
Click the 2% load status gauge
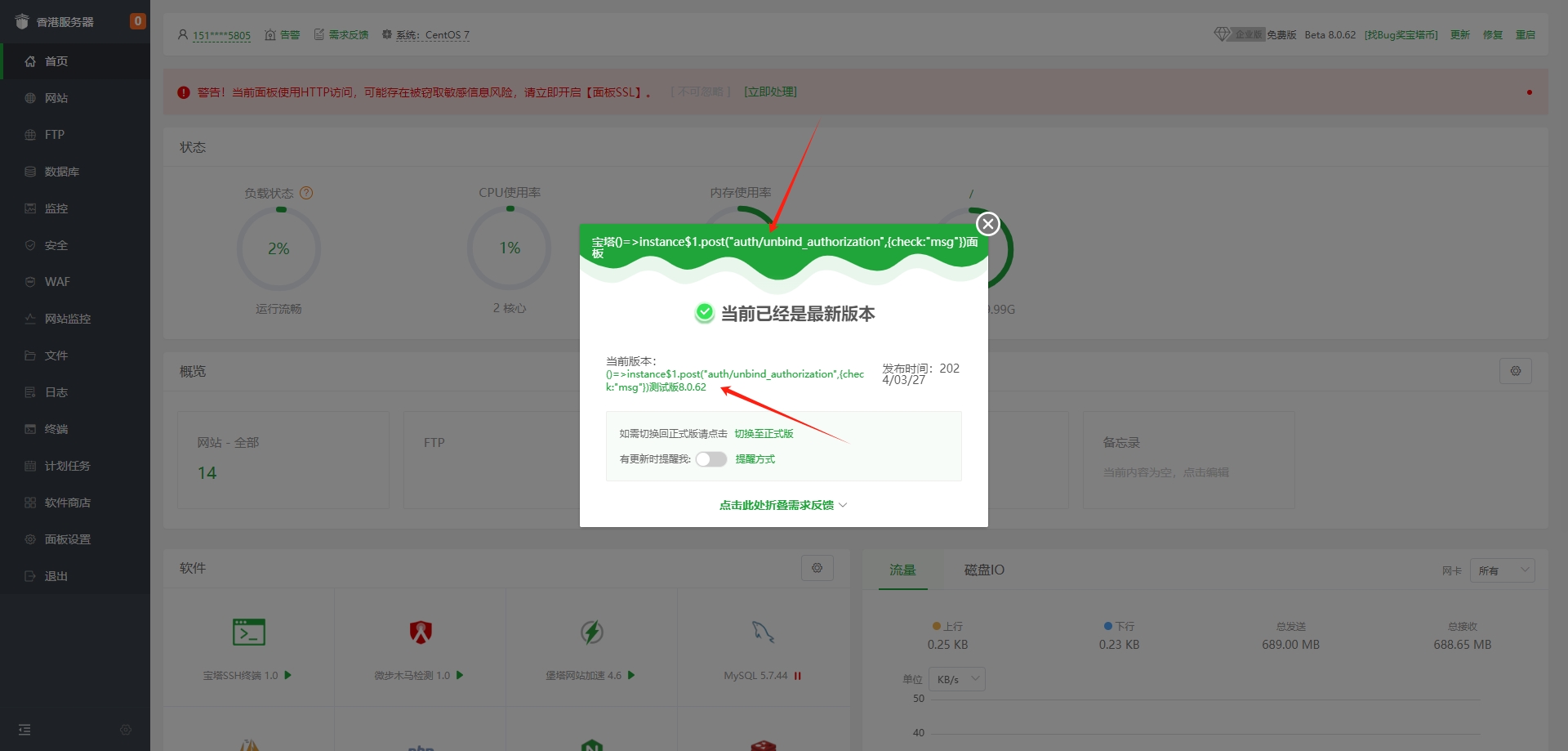click(278, 248)
